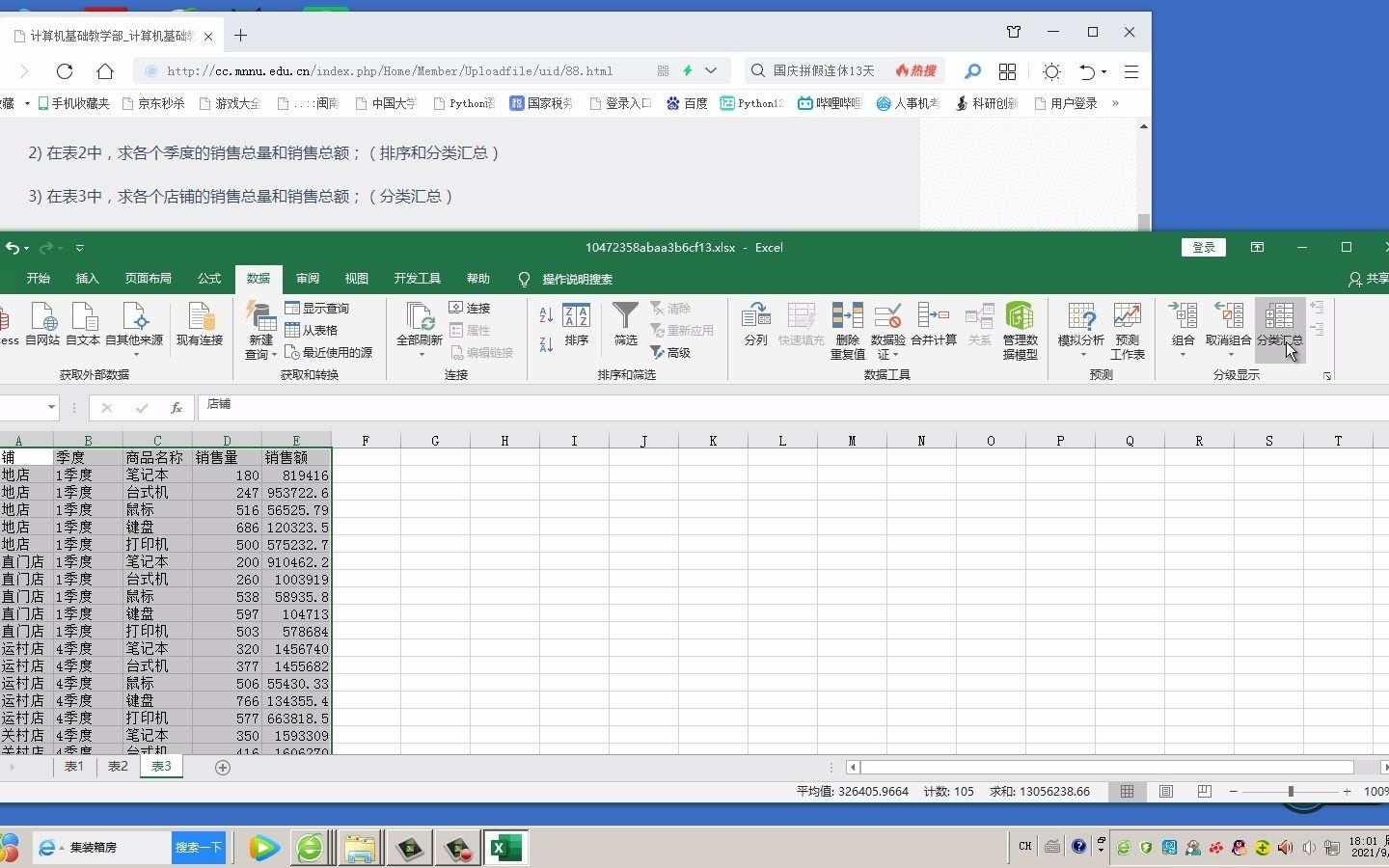
Task: Sort ascending with the A-Z icon
Action: [x=545, y=314]
